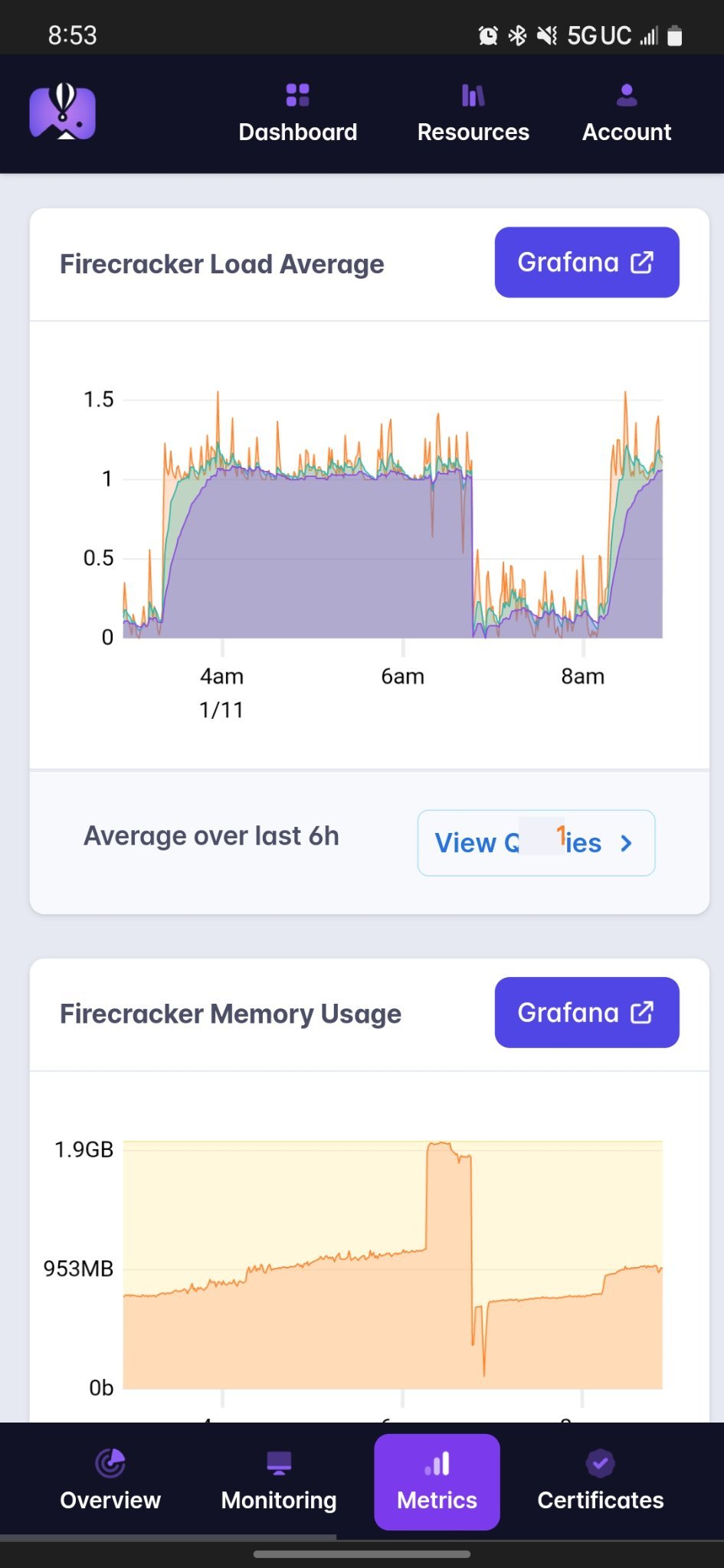The height and width of the screenshot is (1568, 724).
Task: Switch to the Certificates tab
Action: point(601,1482)
